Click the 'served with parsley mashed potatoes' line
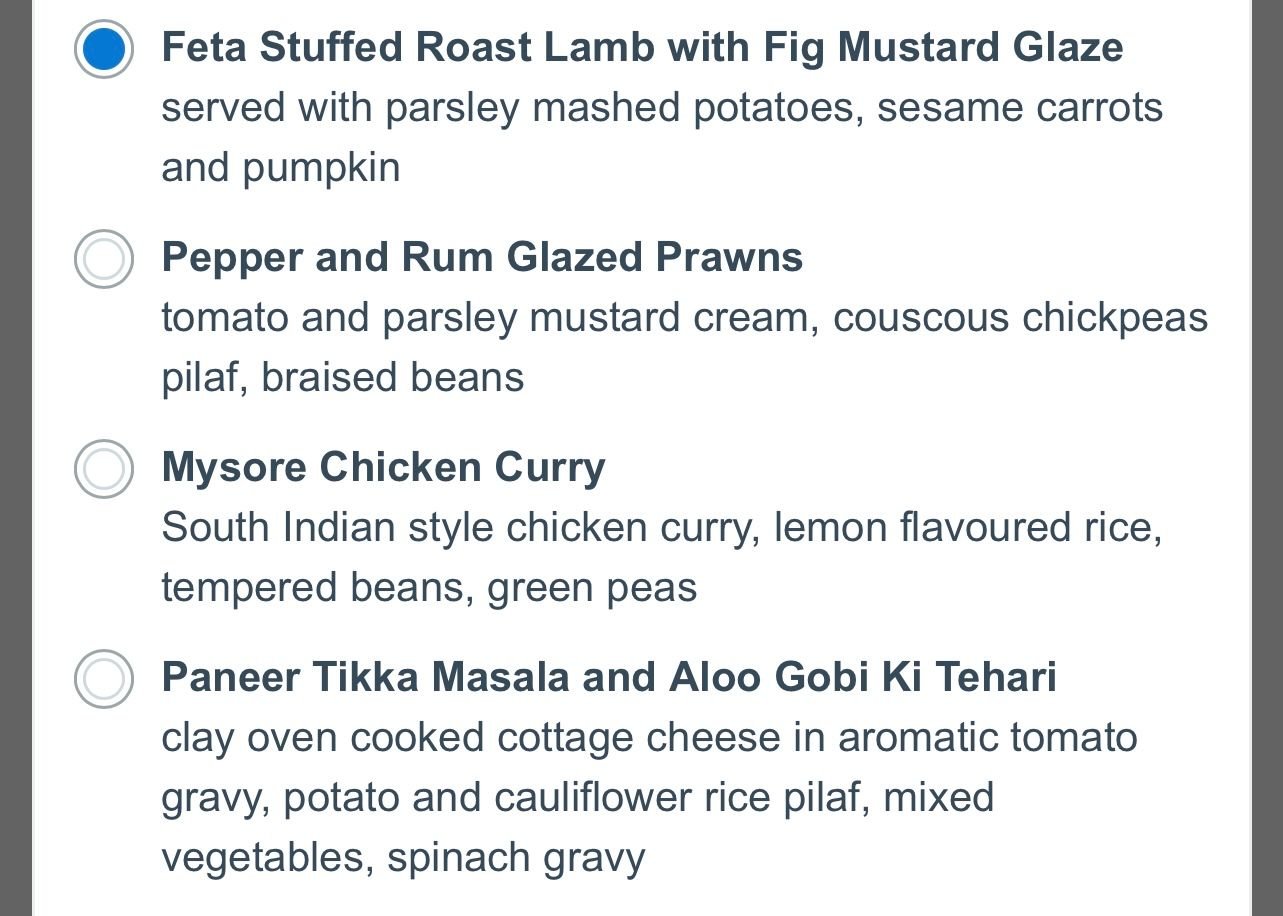 coord(661,107)
